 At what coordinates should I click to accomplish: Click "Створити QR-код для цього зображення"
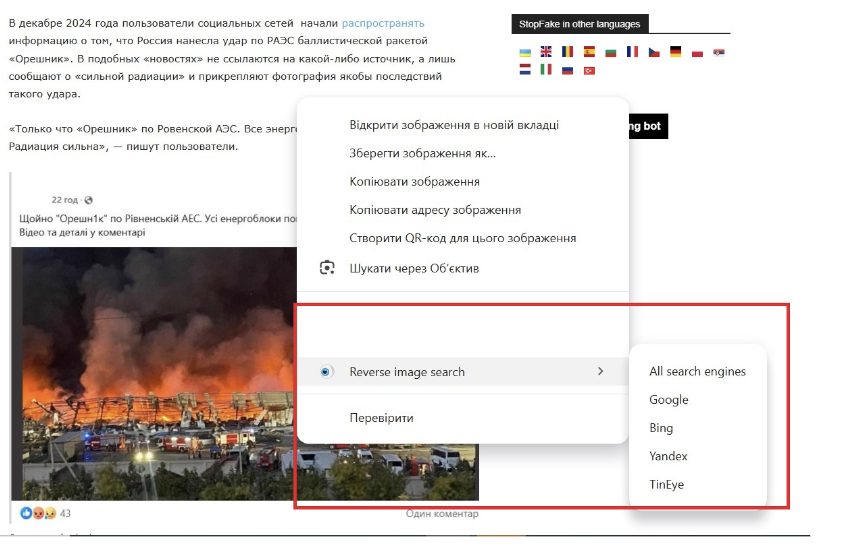(x=462, y=238)
